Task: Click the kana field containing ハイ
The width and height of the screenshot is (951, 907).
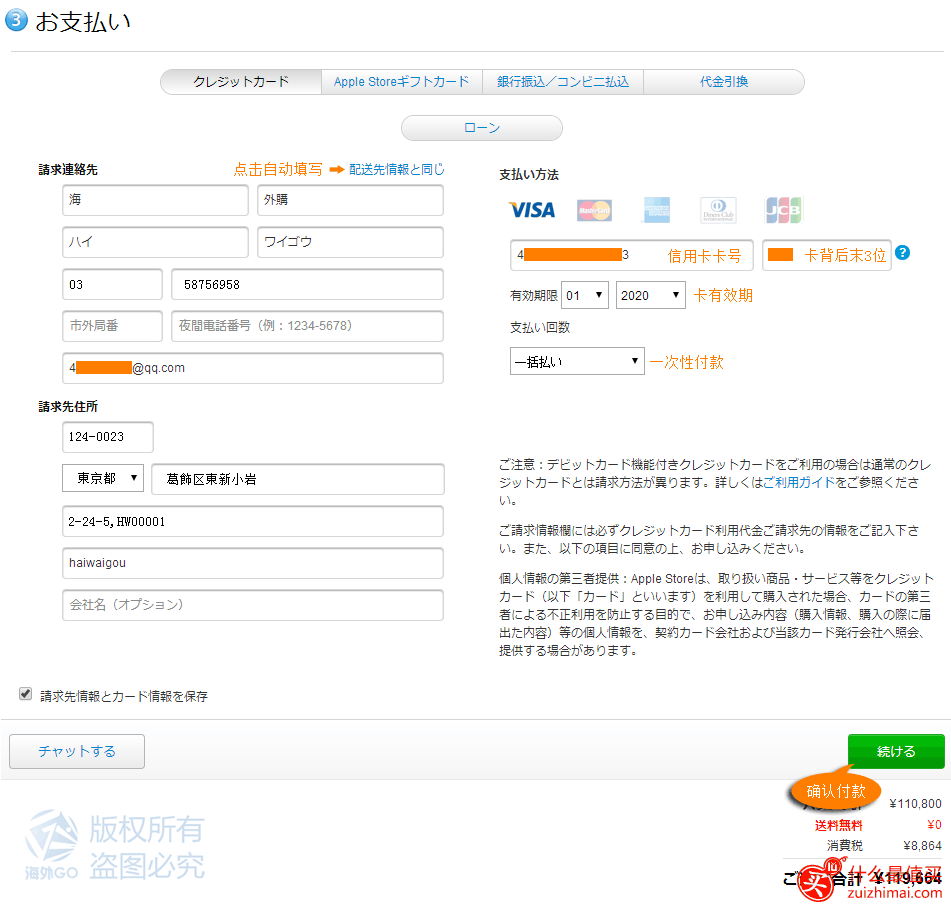Action: coord(155,242)
